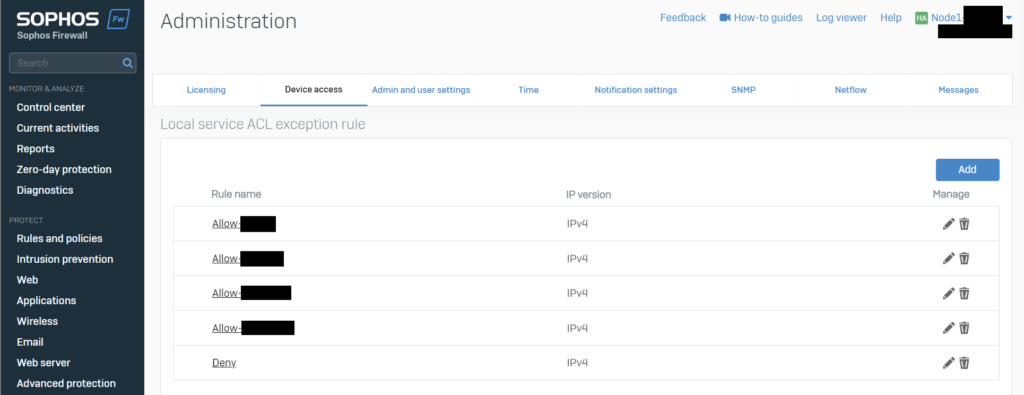
Task: Click the video camera icon beside How-to guides
Action: (x=725, y=18)
